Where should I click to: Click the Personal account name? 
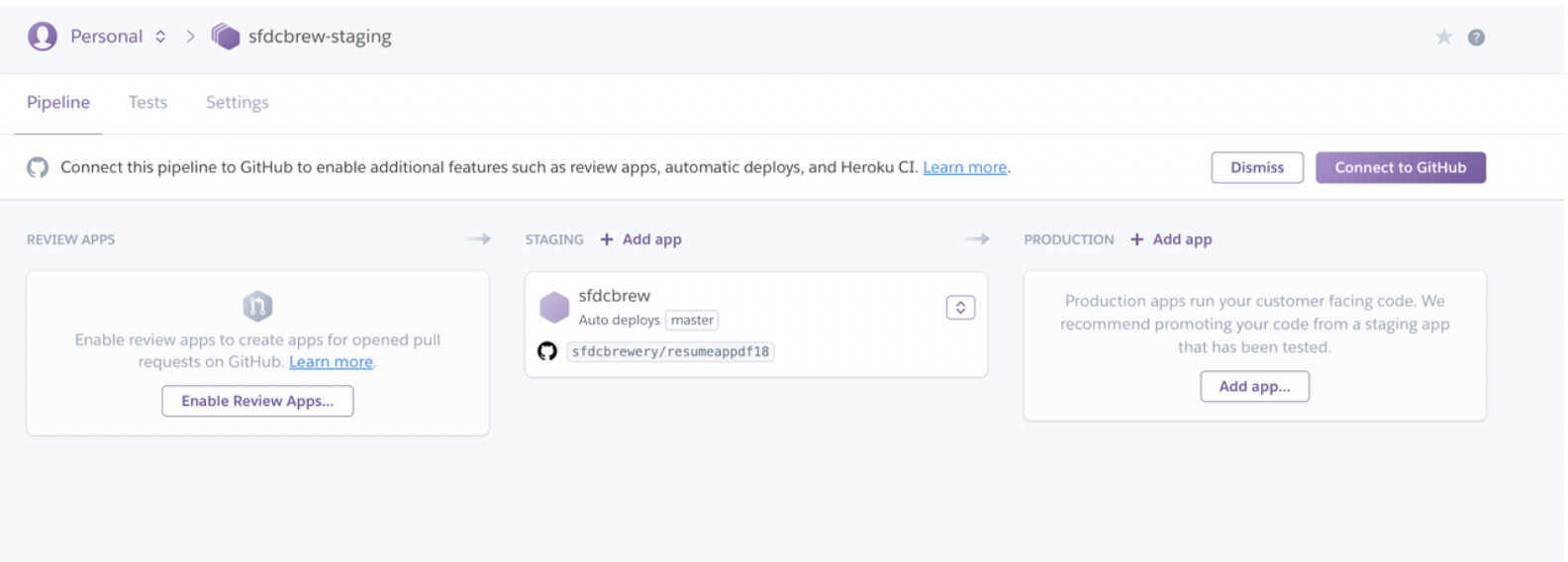coord(106,37)
